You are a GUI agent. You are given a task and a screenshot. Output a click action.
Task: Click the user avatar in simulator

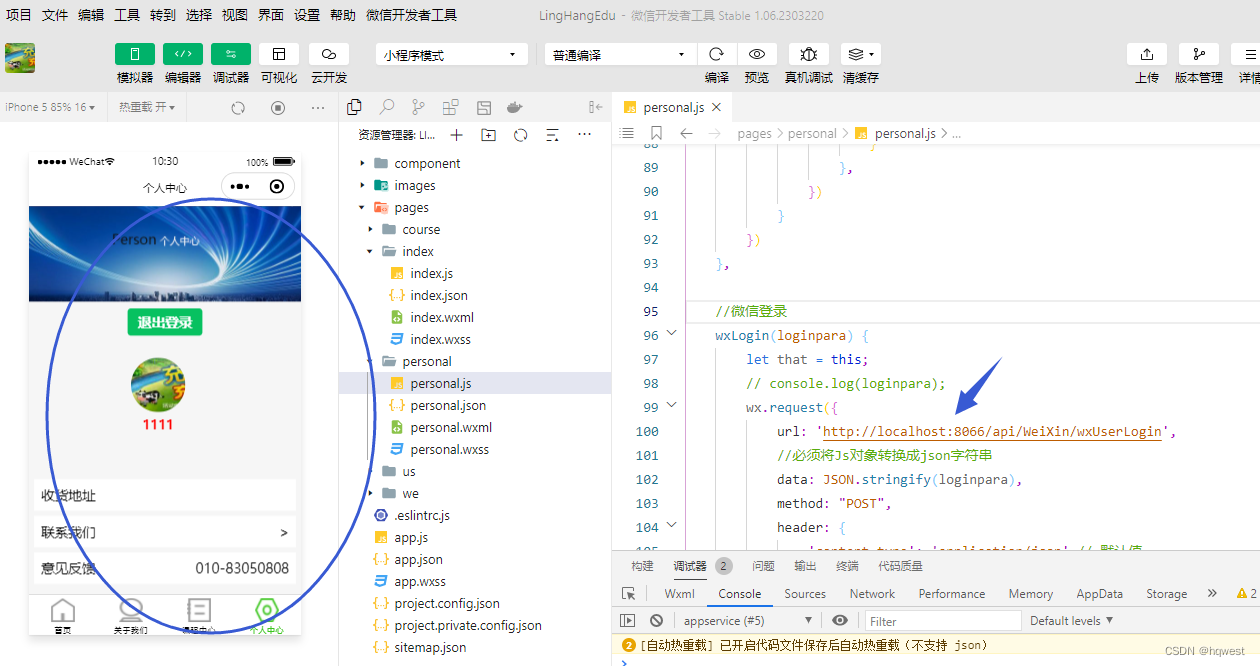(158, 385)
